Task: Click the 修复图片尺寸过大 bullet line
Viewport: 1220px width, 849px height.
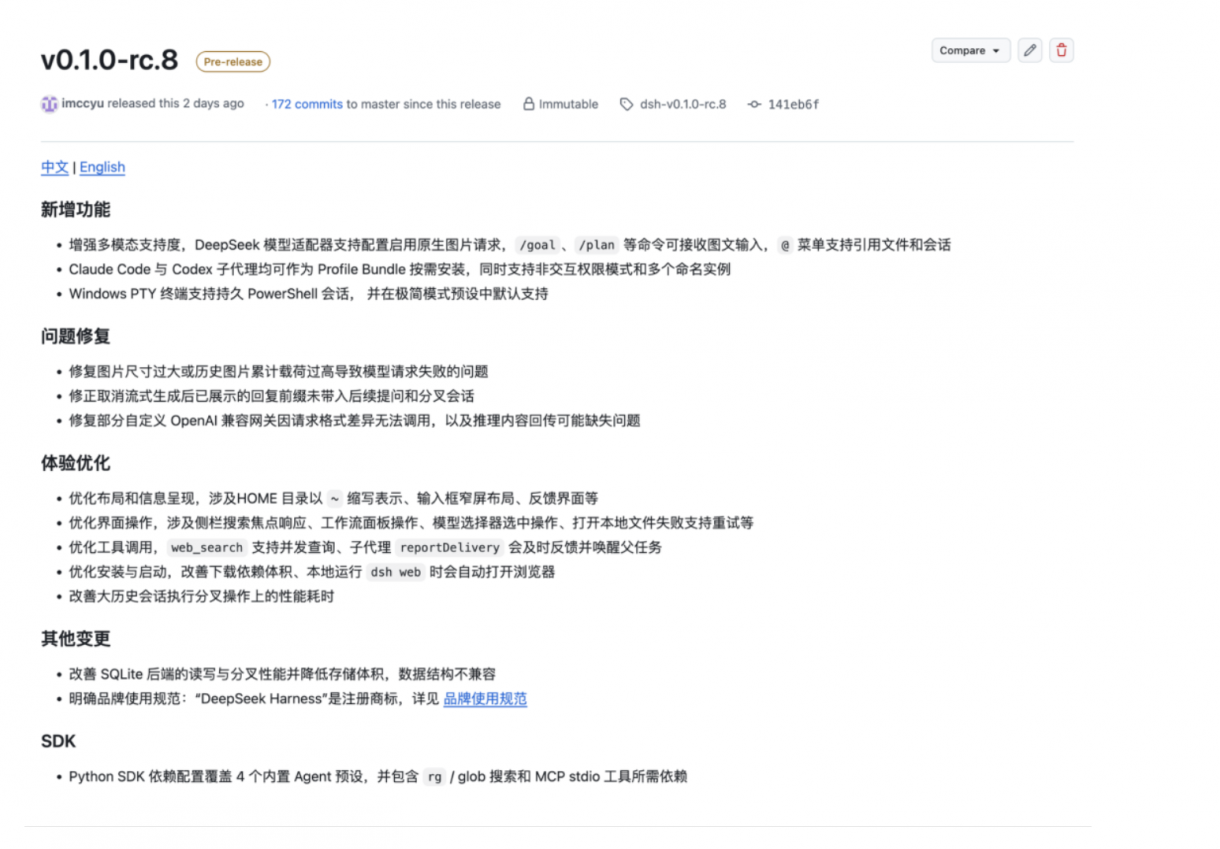Action: (278, 371)
